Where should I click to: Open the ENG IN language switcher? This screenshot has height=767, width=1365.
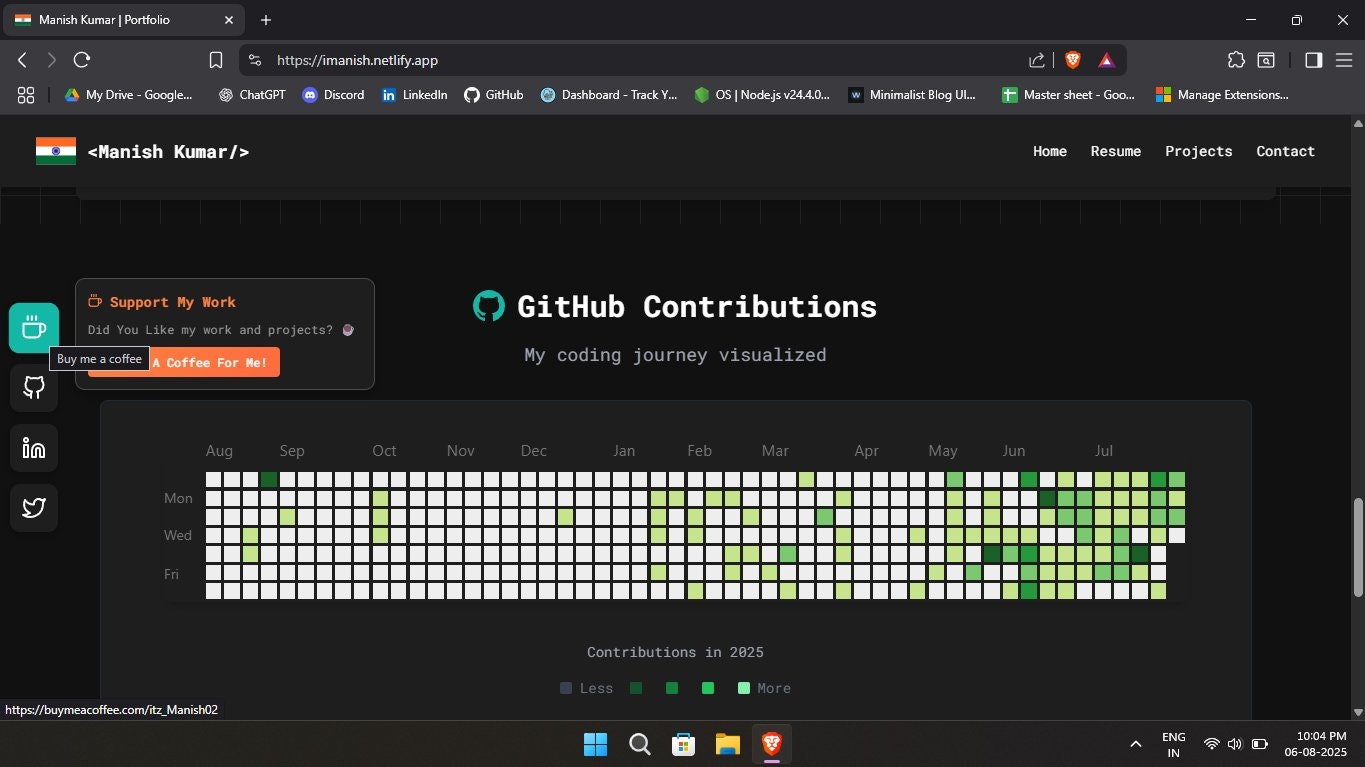pyautogui.click(x=1174, y=744)
